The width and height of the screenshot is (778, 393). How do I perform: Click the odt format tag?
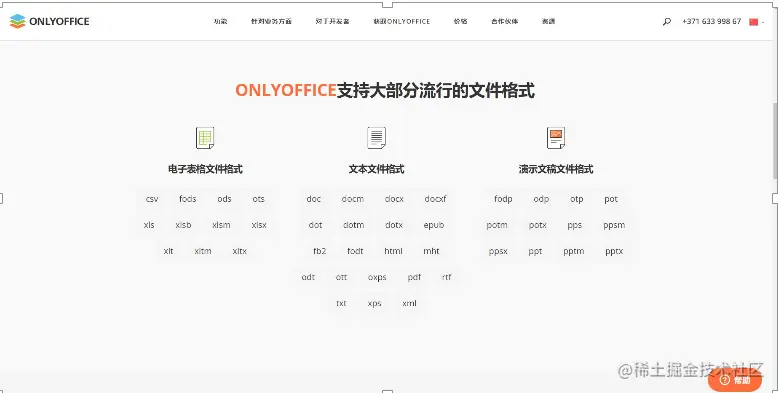308,277
